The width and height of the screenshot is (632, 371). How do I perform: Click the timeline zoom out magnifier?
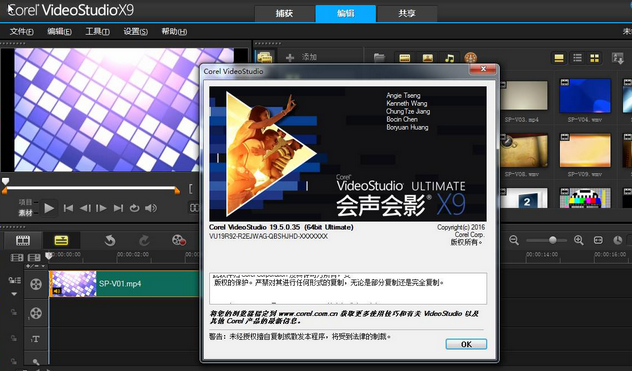[514, 240]
